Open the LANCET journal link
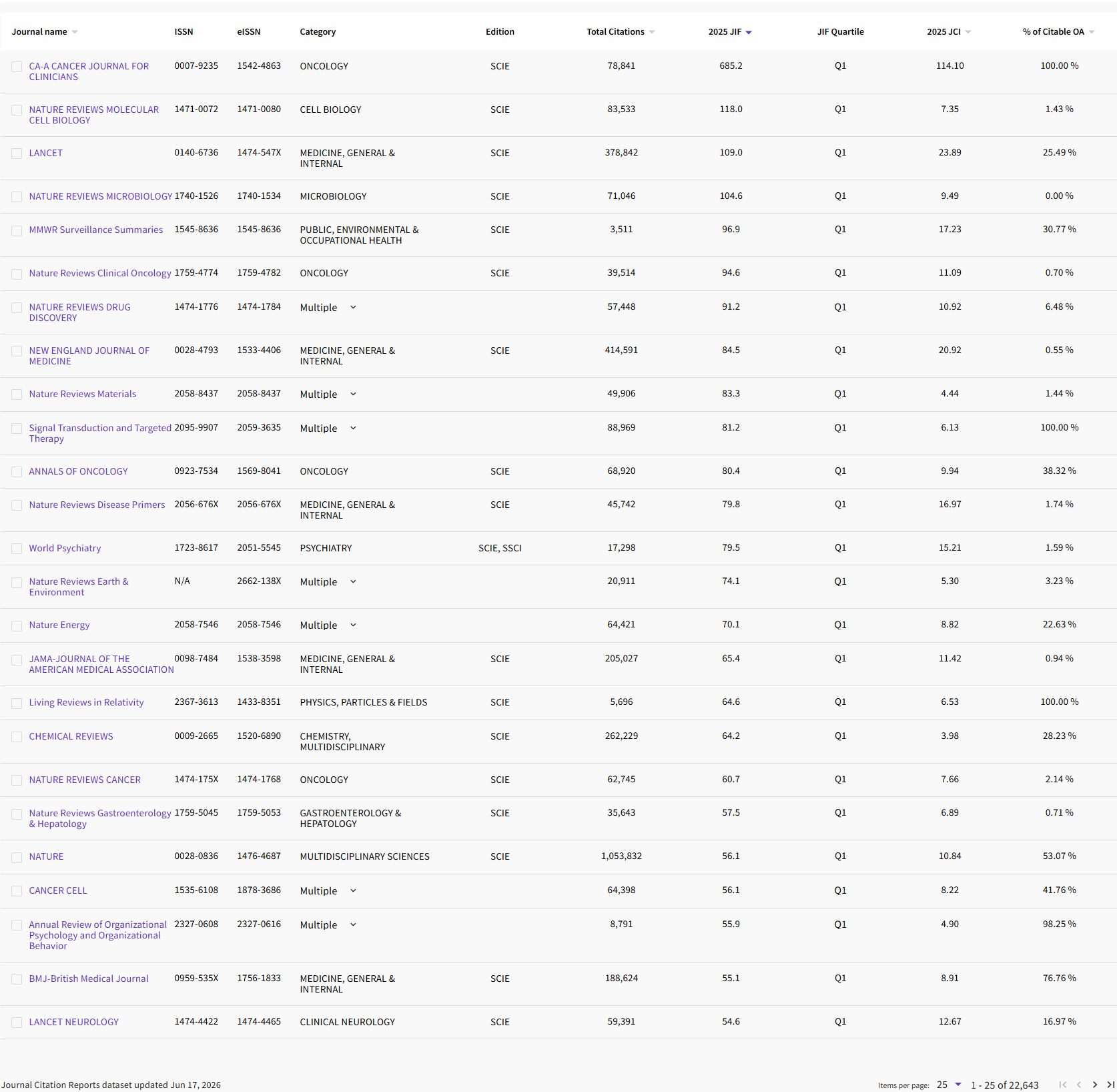Viewport: 1117px width, 1092px height. tap(45, 154)
